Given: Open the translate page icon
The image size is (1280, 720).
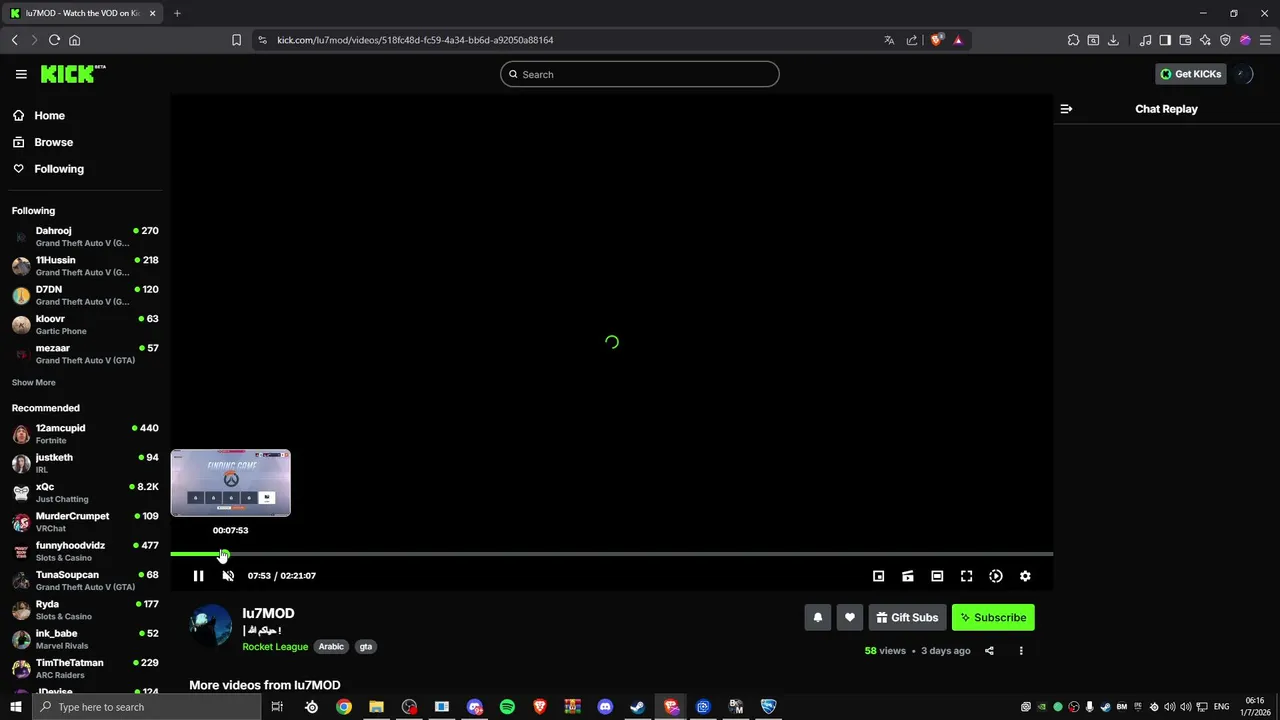Looking at the screenshot, I should [889, 40].
